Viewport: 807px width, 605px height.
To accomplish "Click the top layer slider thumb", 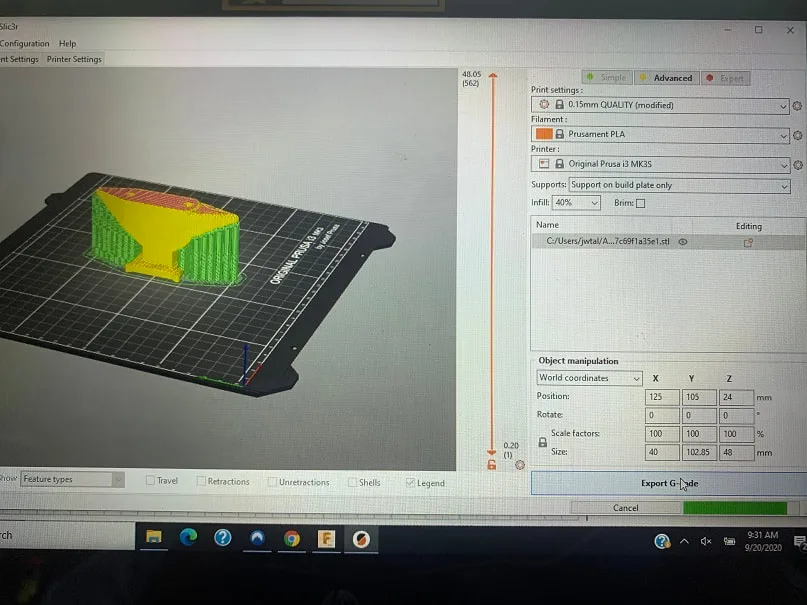I will 493,76.
